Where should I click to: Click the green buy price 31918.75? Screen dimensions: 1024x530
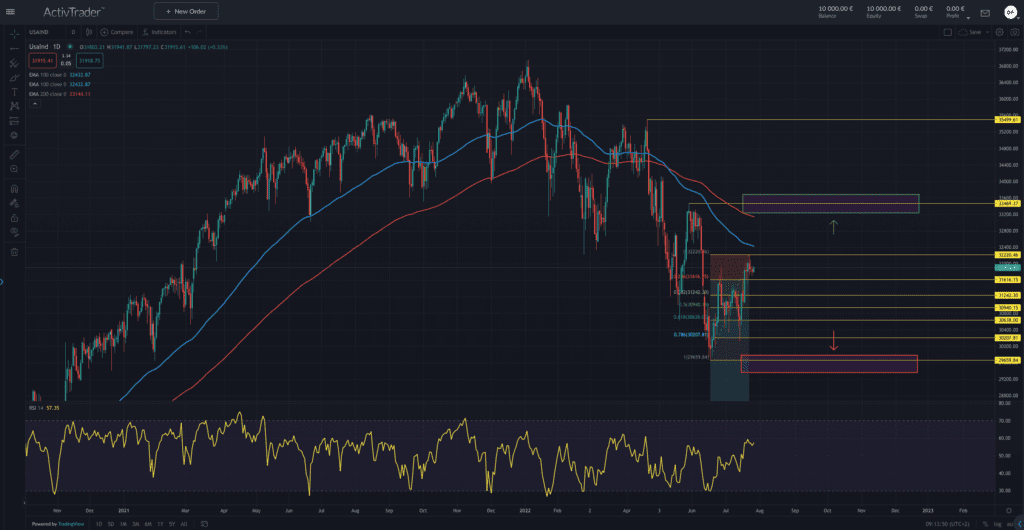pos(89,61)
